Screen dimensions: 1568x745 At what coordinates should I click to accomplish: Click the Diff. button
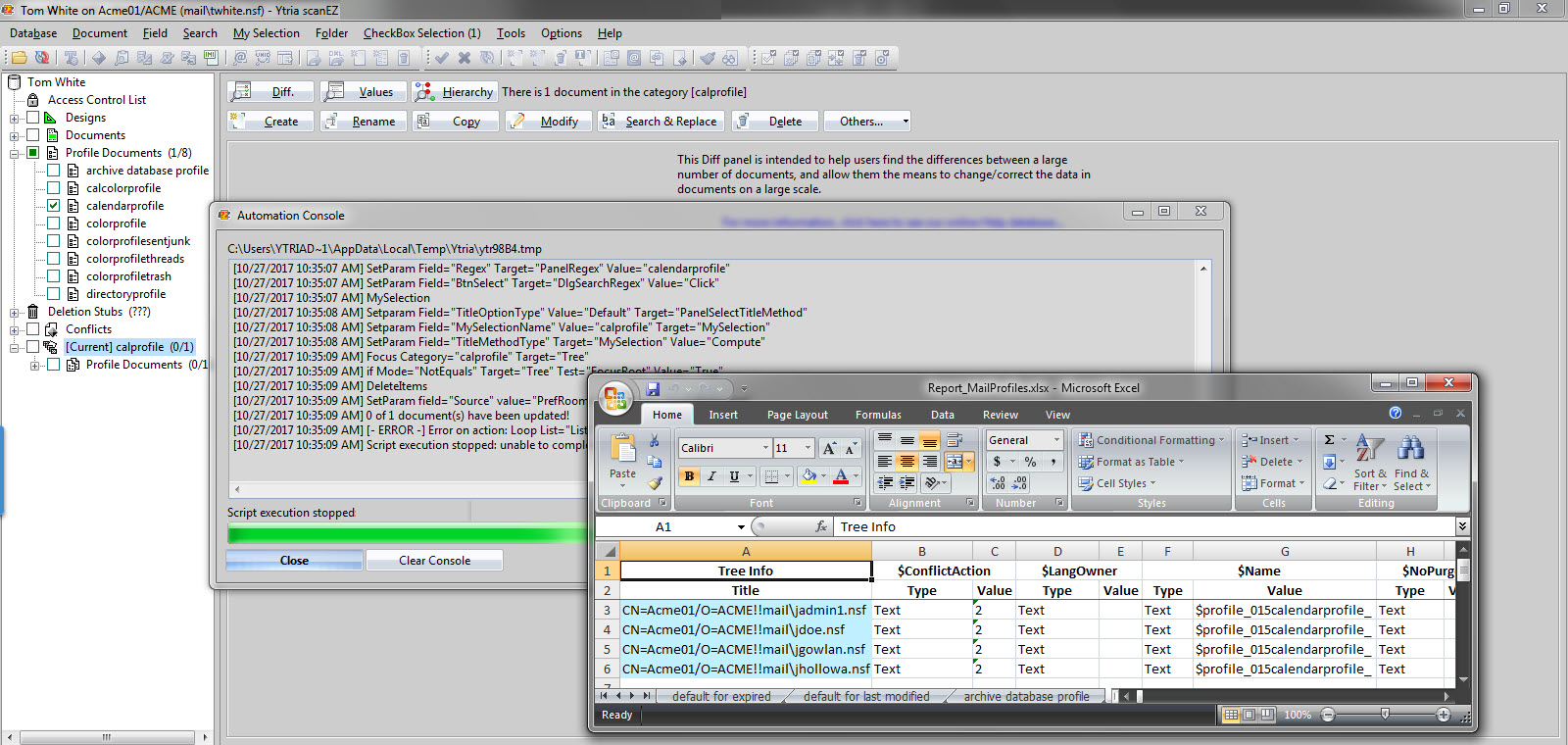pyautogui.click(x=271, y=92)
